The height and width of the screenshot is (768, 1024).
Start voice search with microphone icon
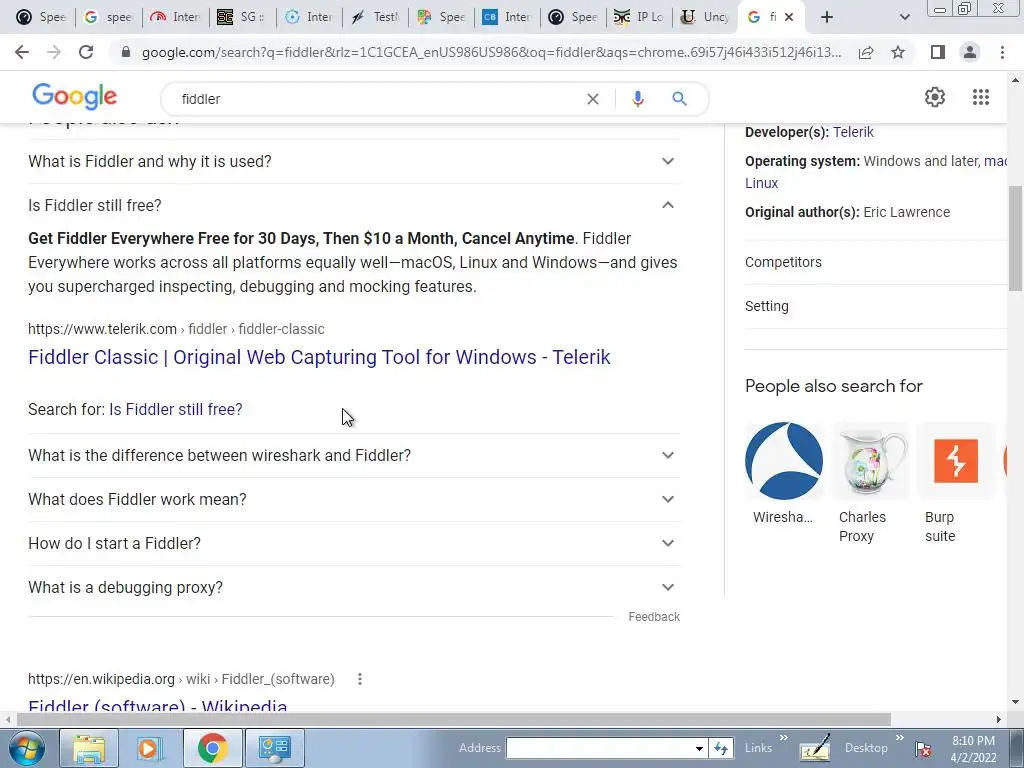coord(638,99)
